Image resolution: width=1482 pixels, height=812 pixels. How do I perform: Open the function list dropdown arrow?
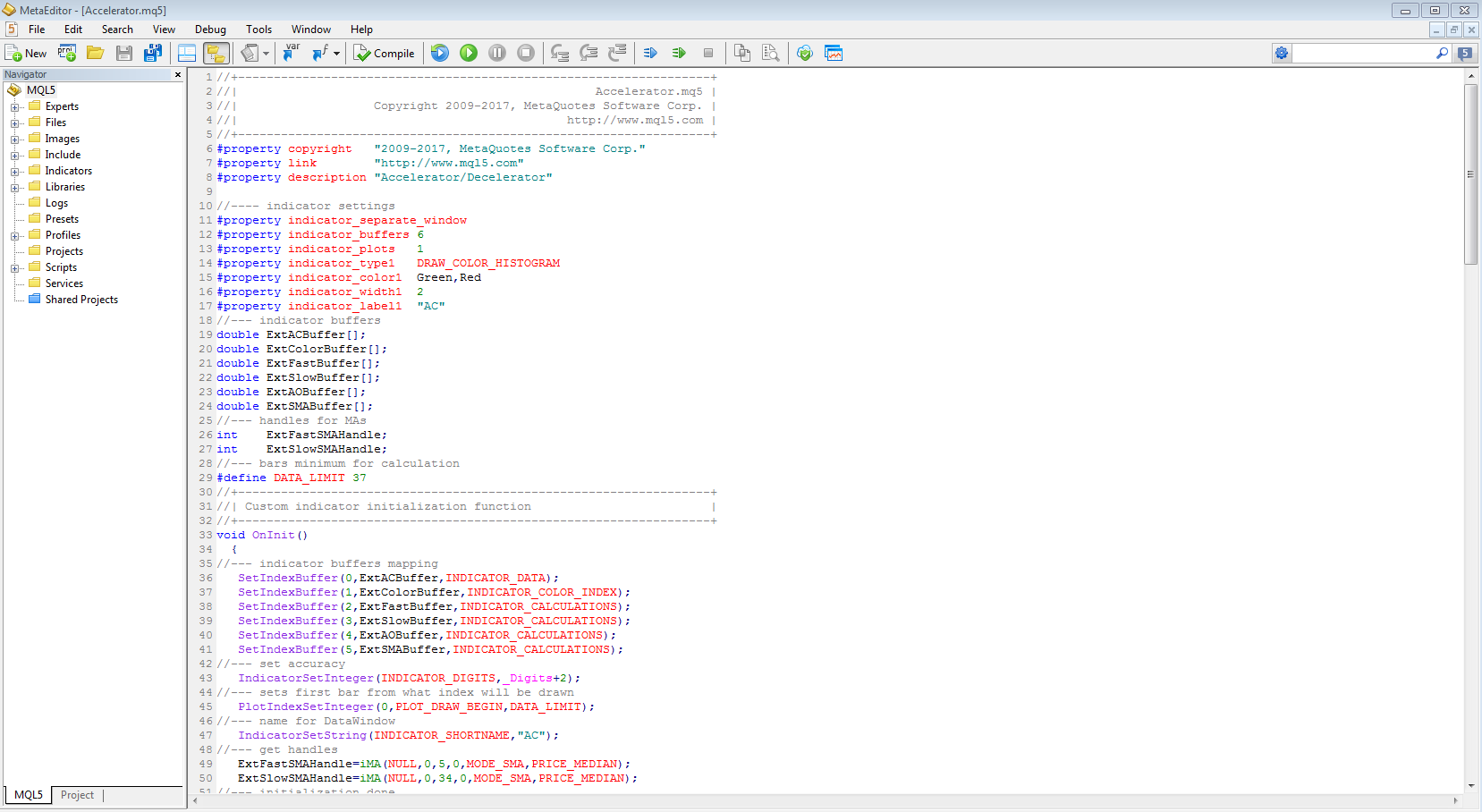click(337, 54)
